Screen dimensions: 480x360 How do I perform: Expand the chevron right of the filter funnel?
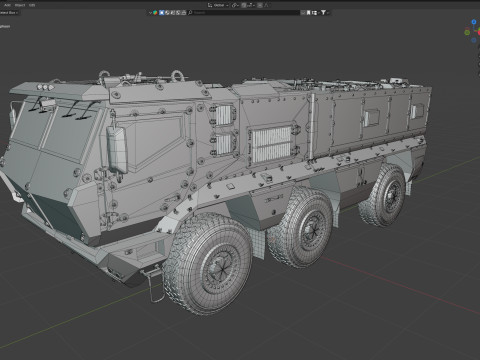click(x=328, y=13)
